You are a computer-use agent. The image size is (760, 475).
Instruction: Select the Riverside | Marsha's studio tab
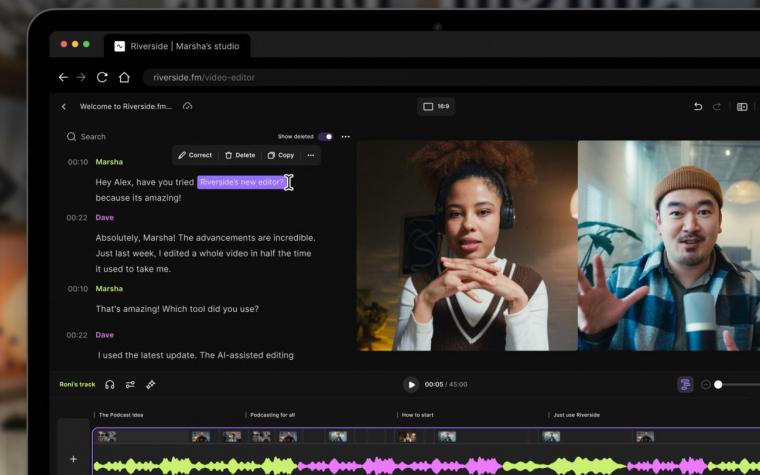point(177,46)
